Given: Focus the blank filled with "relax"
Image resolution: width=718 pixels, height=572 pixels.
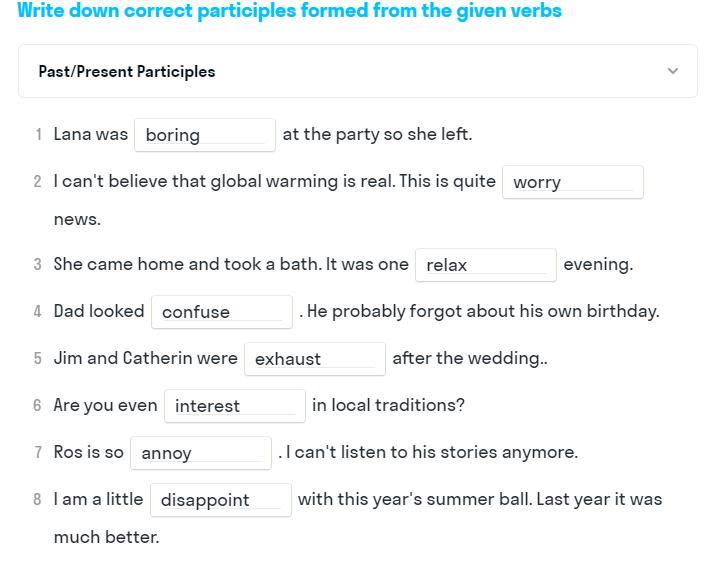Looking at the screenshot, I should coord(485,265).
